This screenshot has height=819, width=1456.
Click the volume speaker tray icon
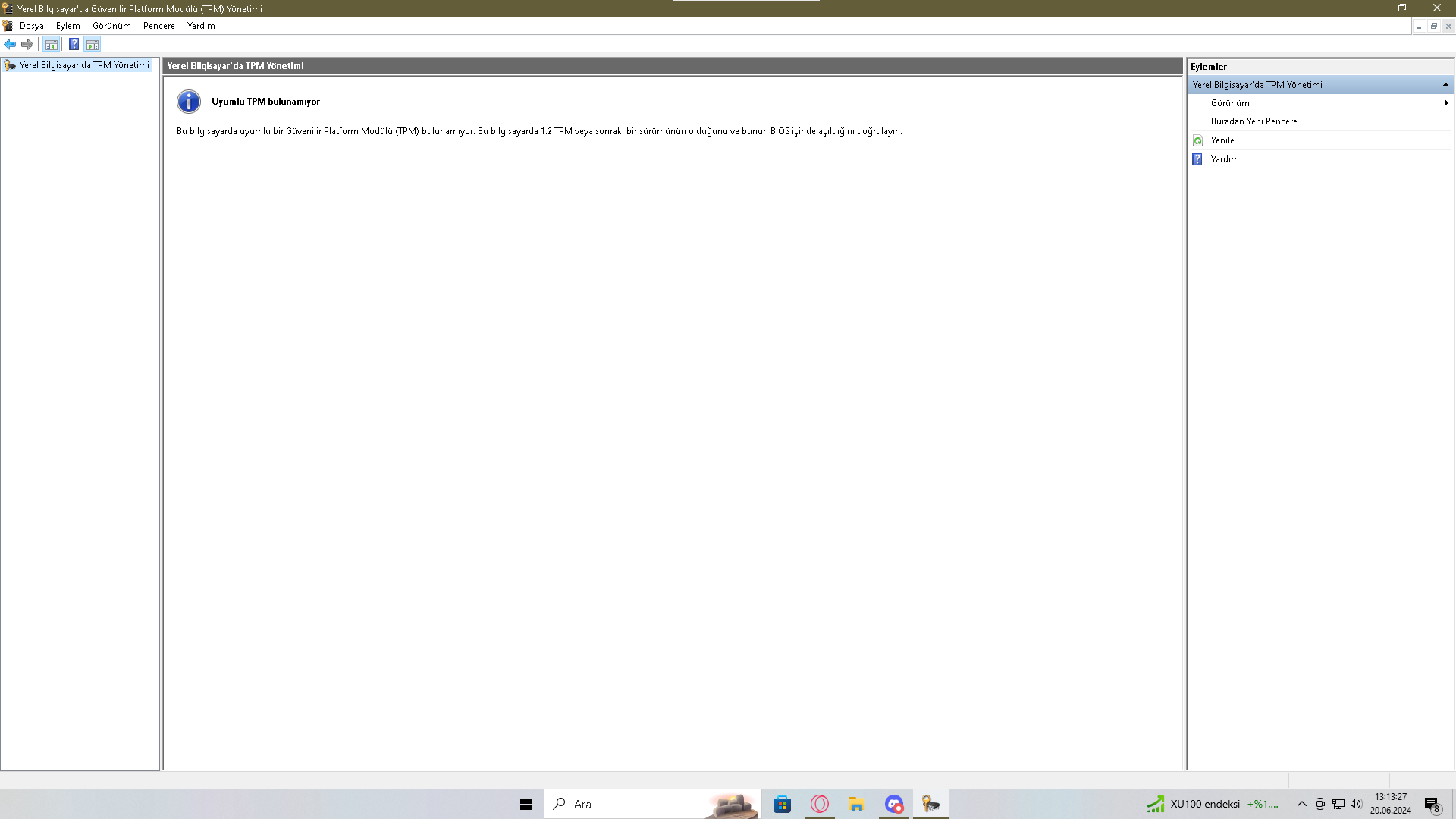coord(1356,804)
